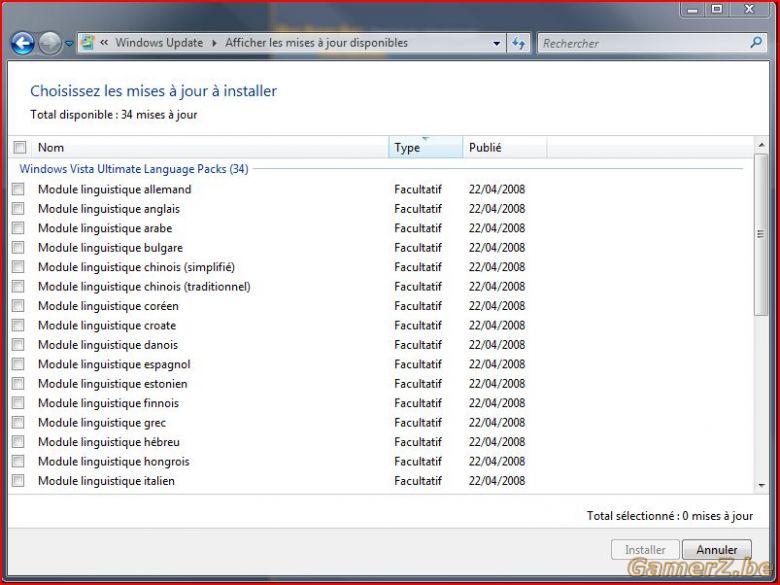Click the 22/04/2008 date in hébreu row
This screenshot has height=585, width=780.
tap(497, 442)
